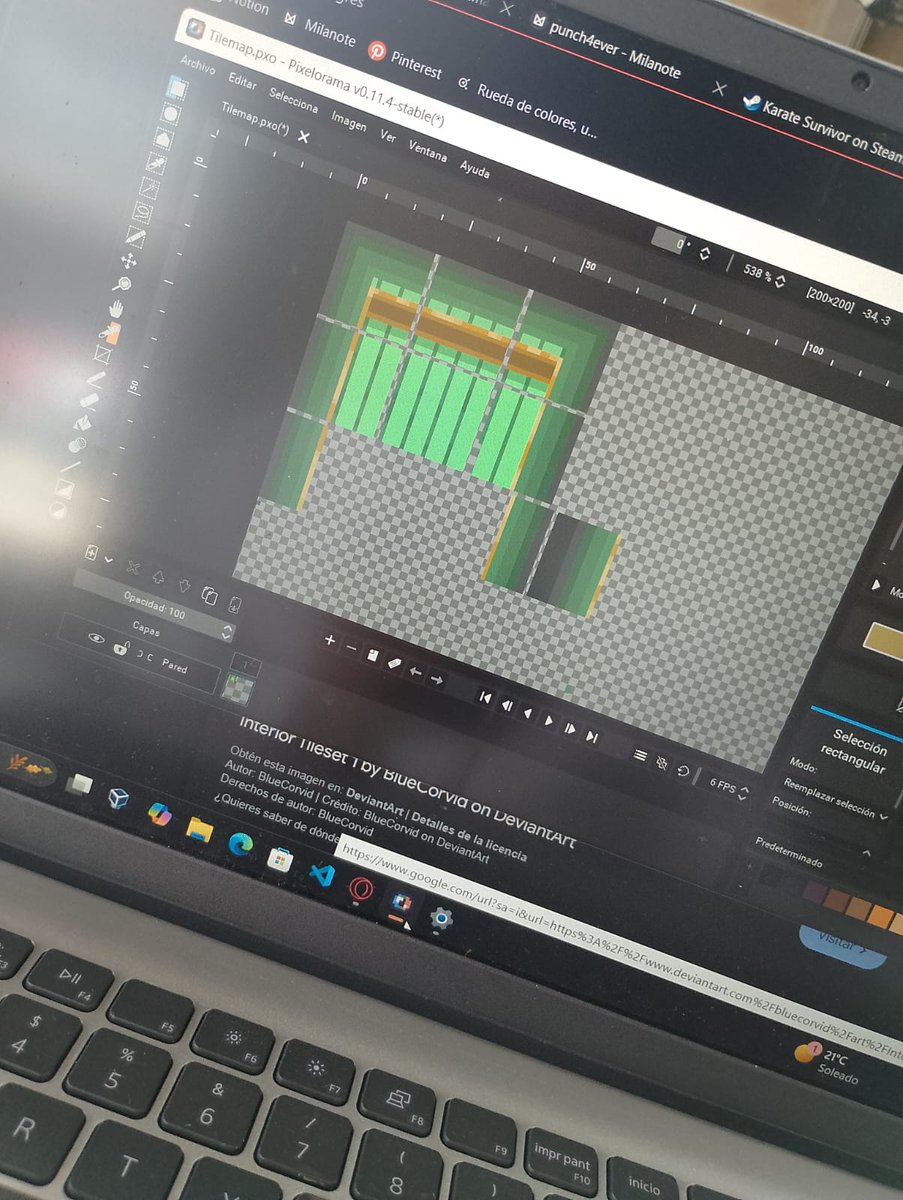Move frame right with arrow icon
The height and width of the screenshot is (1200, 903).
click(436, 679)
